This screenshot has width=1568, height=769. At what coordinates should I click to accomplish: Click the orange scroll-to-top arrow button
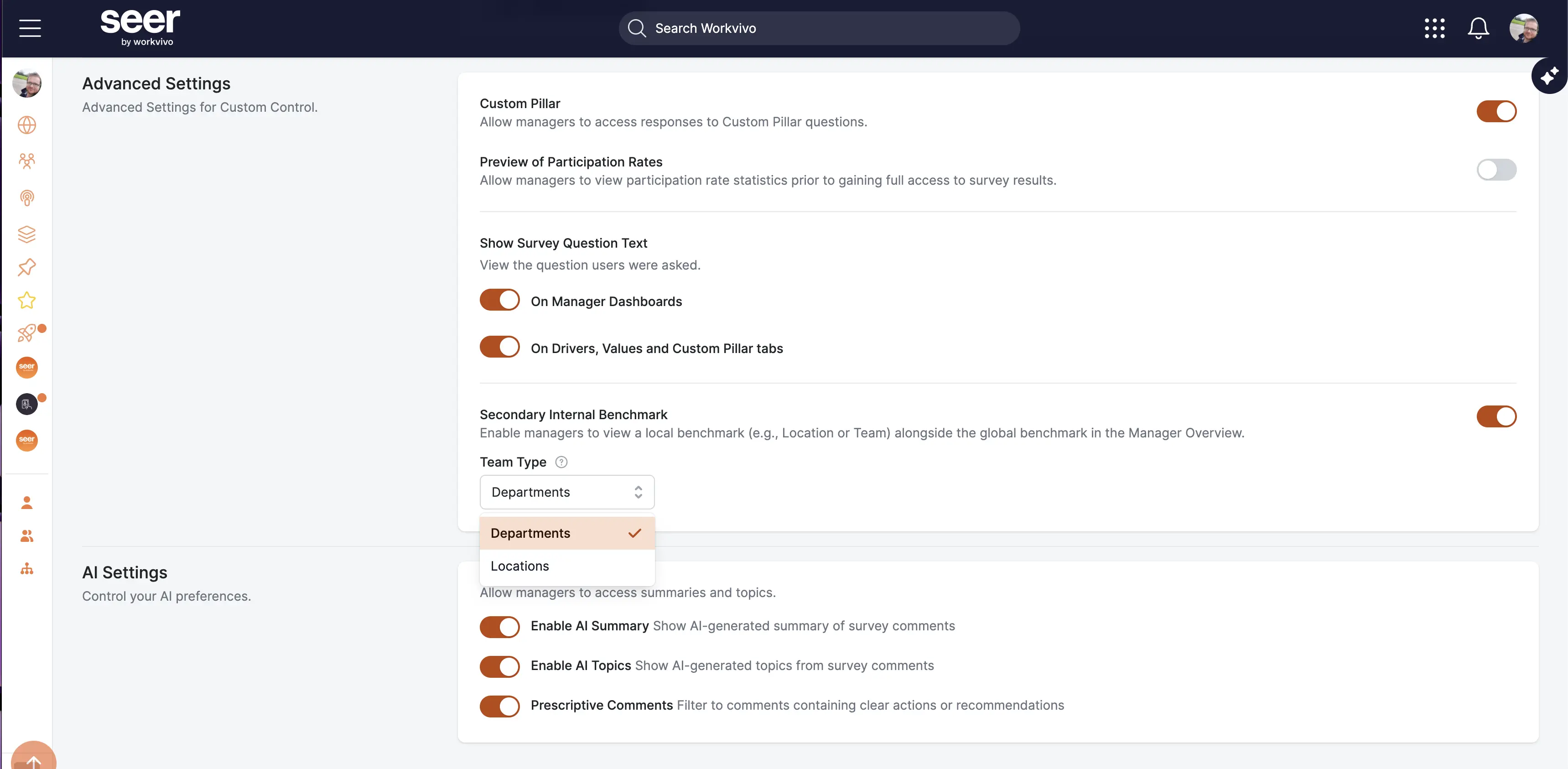point(33,756)
